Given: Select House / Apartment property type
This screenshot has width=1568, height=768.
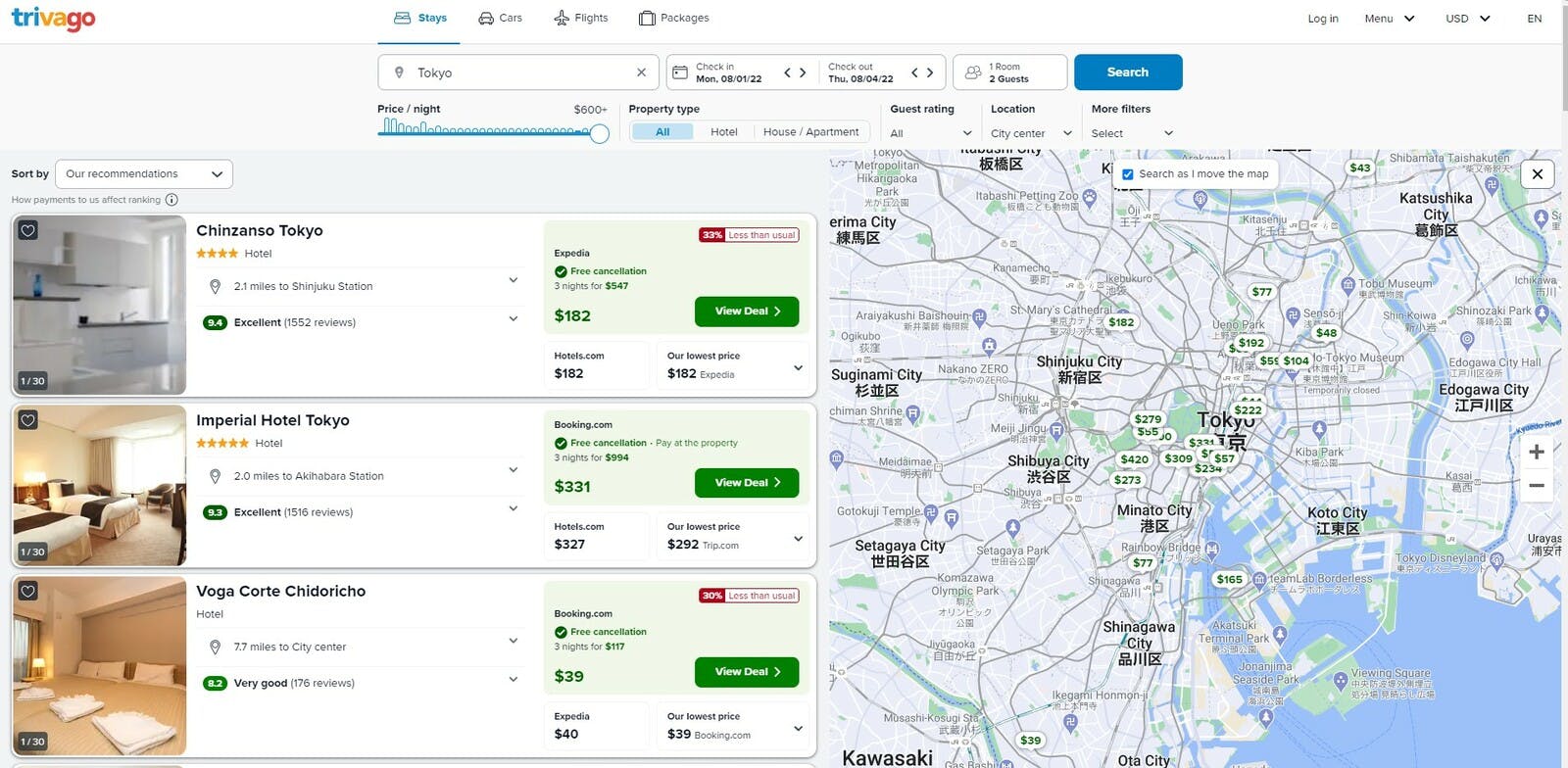Looking at the screenshot, I should coord(810,132).
